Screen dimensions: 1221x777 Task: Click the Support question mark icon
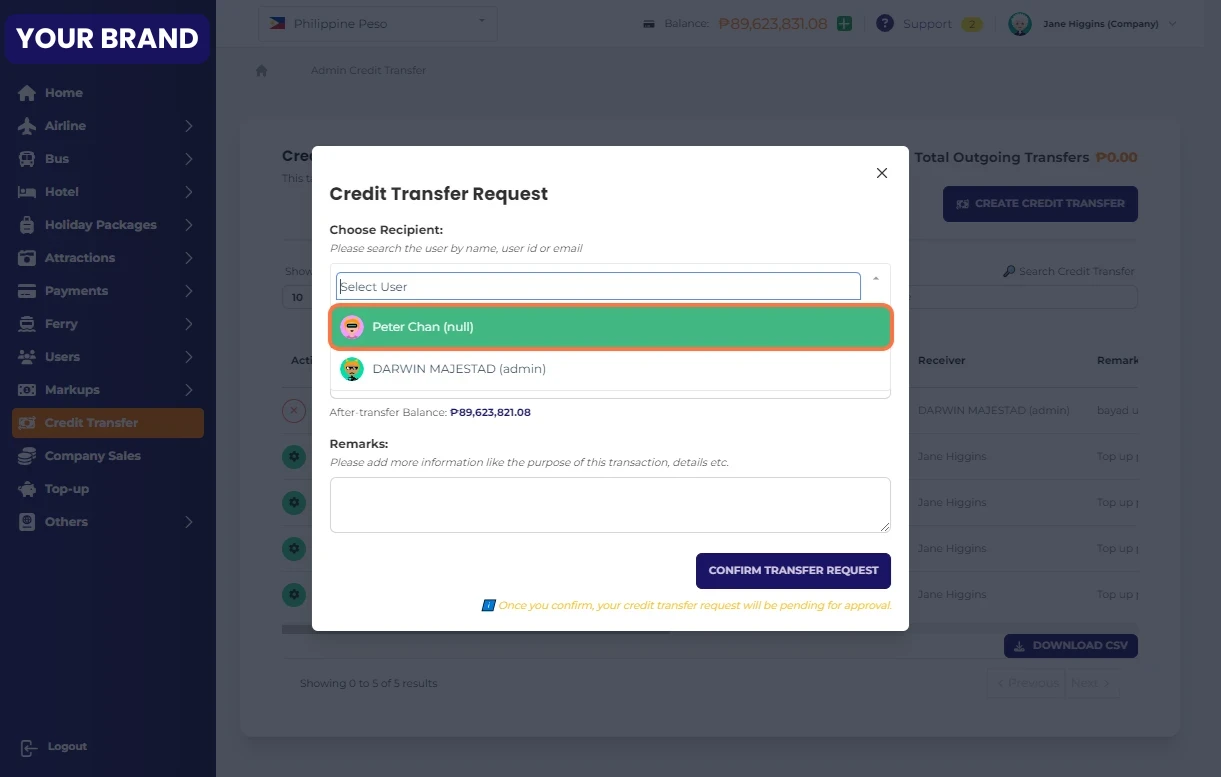tap(884, 24)
